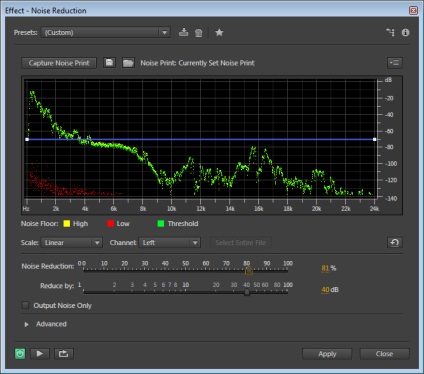
Task: Open the Presets dropdown
Action: pyautogui.click(x=106, y=32)
